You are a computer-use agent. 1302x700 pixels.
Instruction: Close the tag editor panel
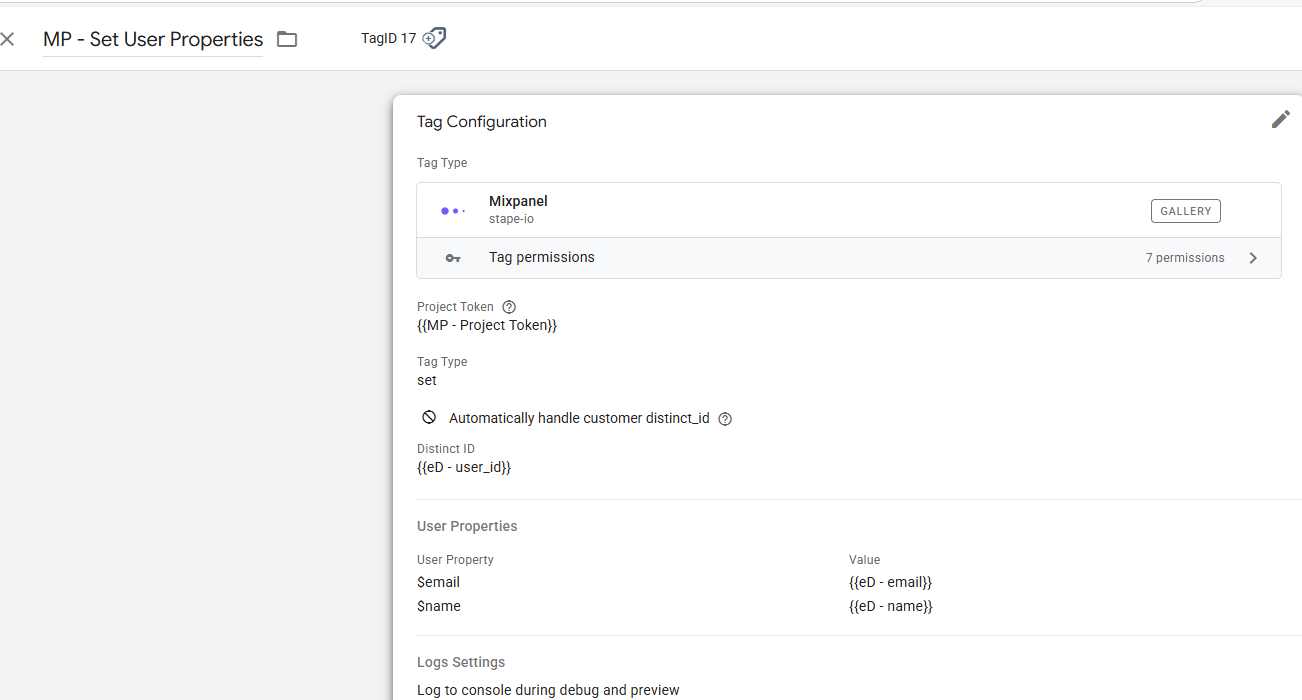(x=8, y=40)
